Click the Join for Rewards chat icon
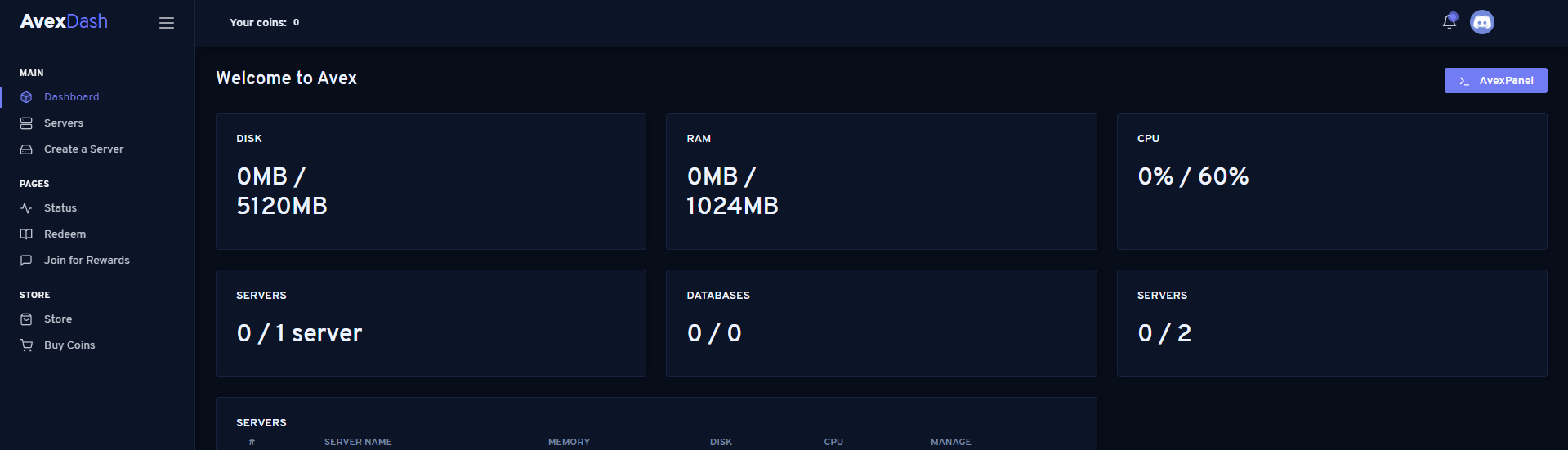This screenshot has width=1568, height=450. [26, 261]
